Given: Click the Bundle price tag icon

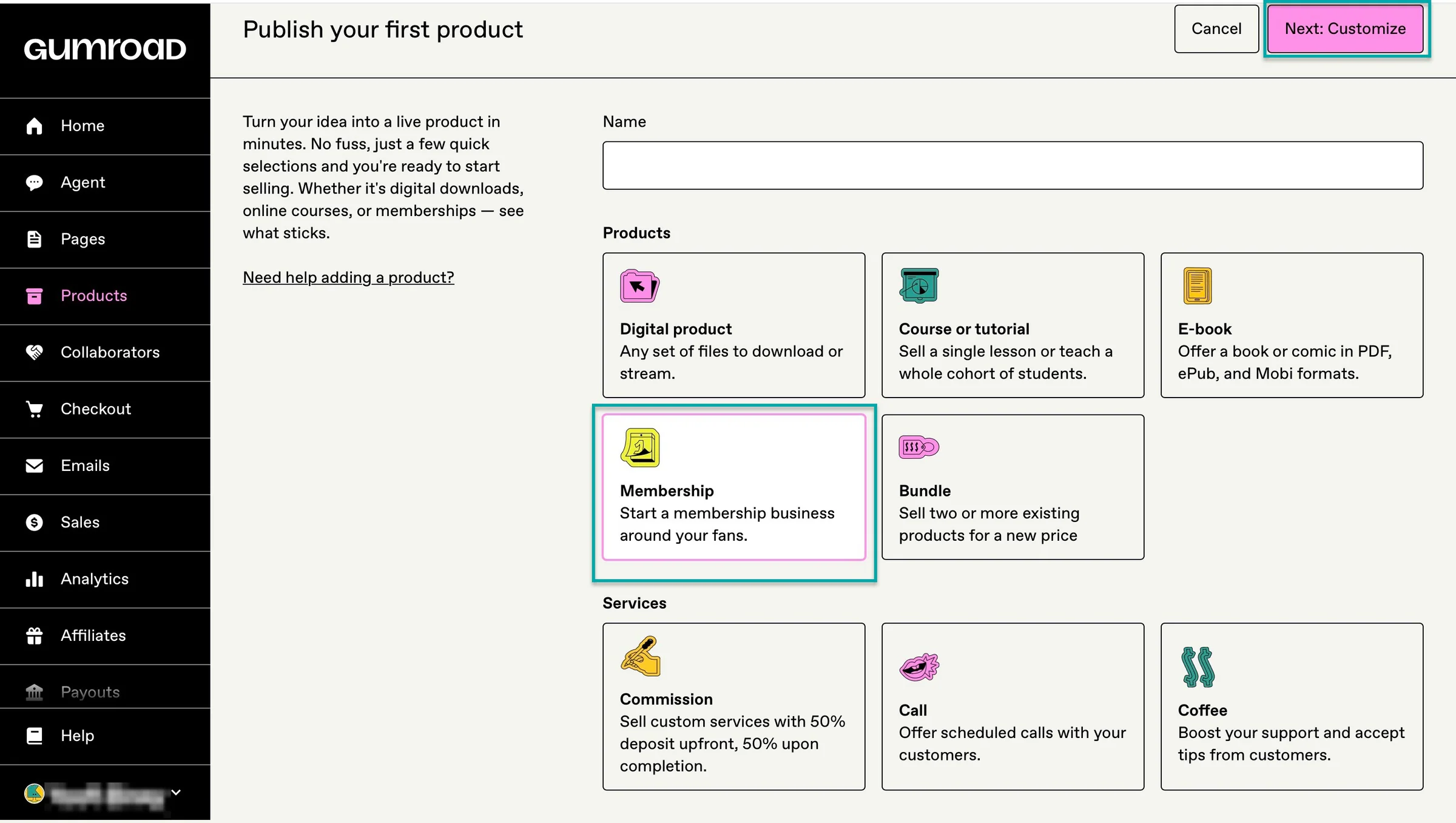Looking at the screenshot, I should 918,447.
